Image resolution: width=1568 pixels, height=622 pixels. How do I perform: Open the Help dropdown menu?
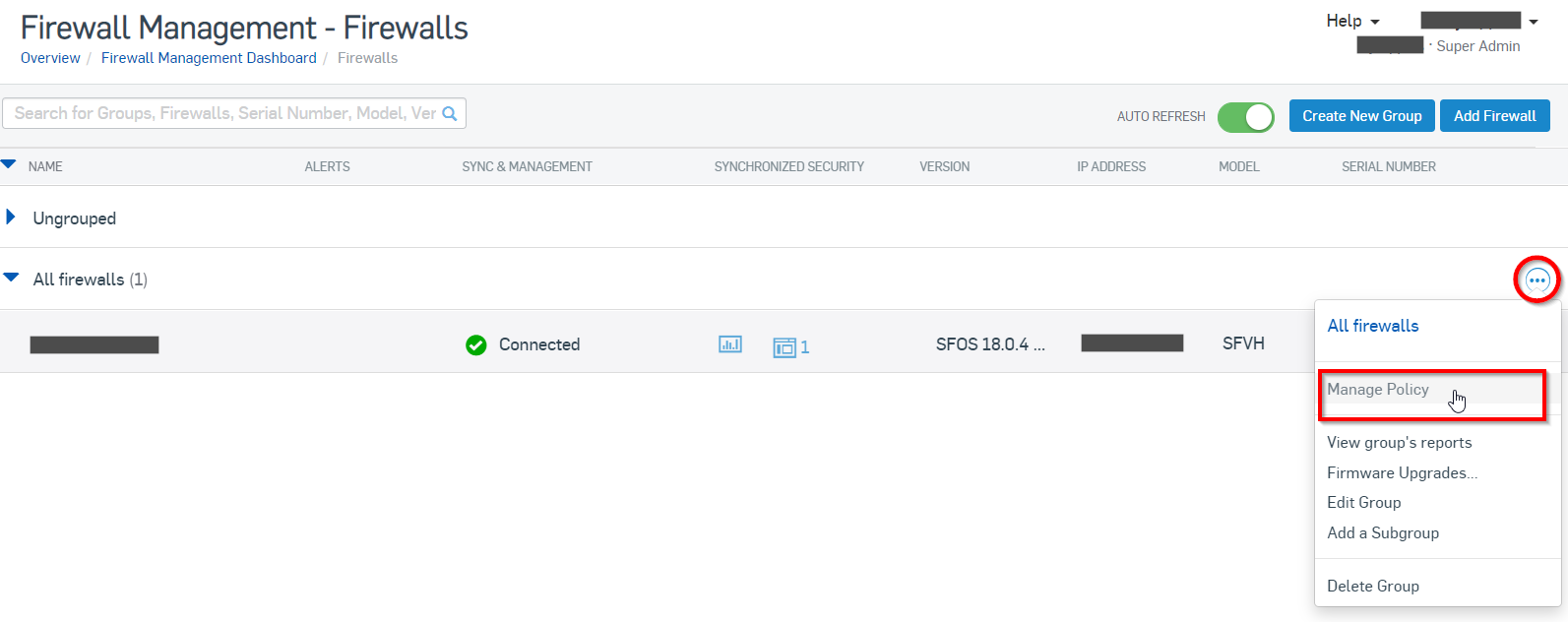pyautogui.click(x=1353, y=21)
